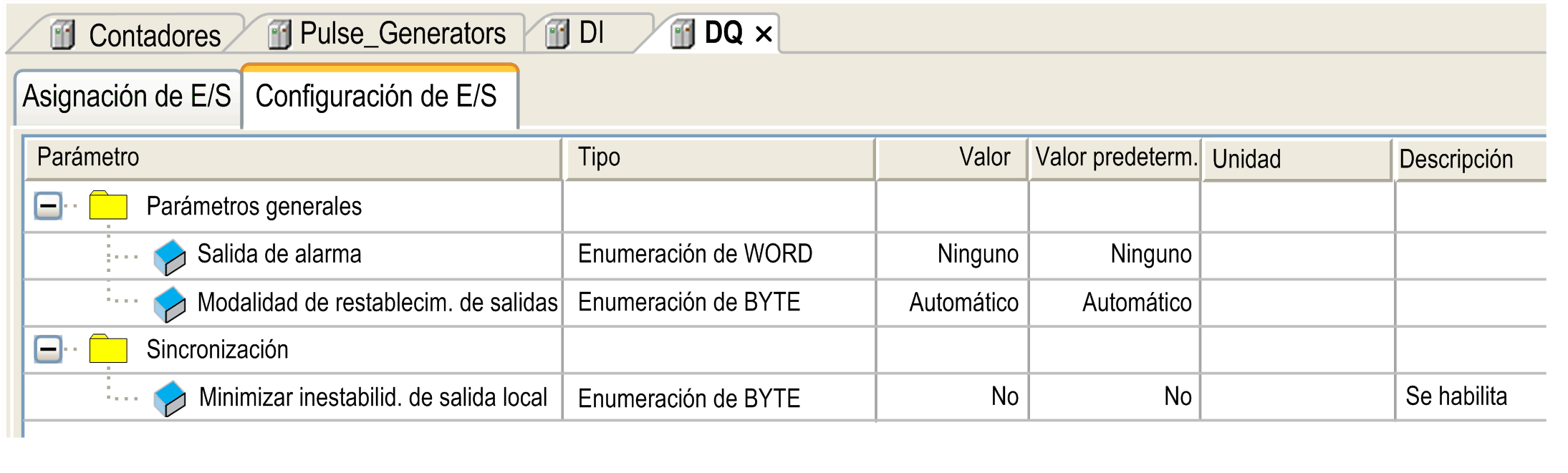1568x473 pixels.
Task: Close the DQ editor tab
Action: coord(764,34)
